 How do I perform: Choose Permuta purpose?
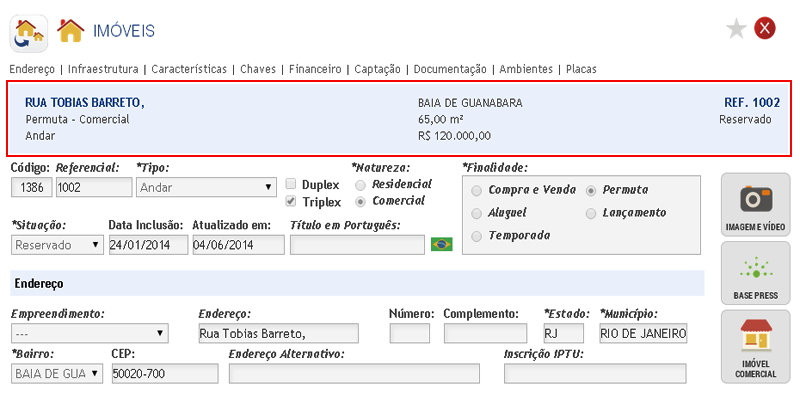click(591, 191)
